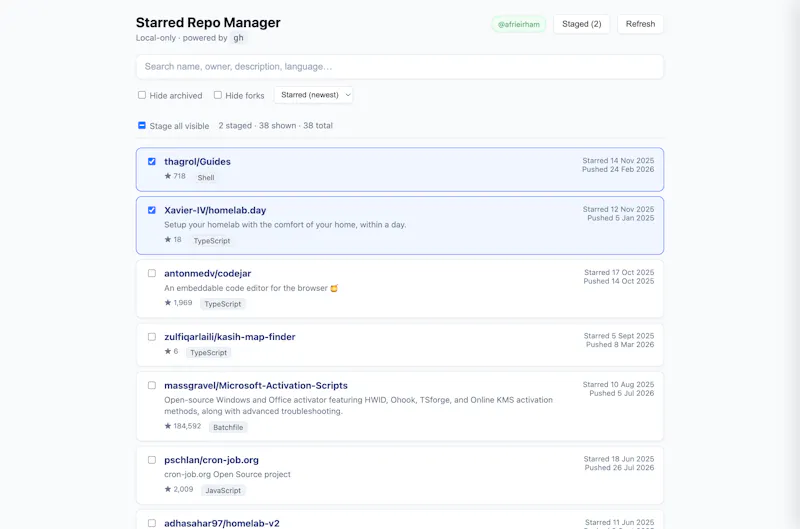Viewport: 800px width, 529px height.
Task: Click the "Starred 12 Nov 2025" date
Action: coord(618,209)
